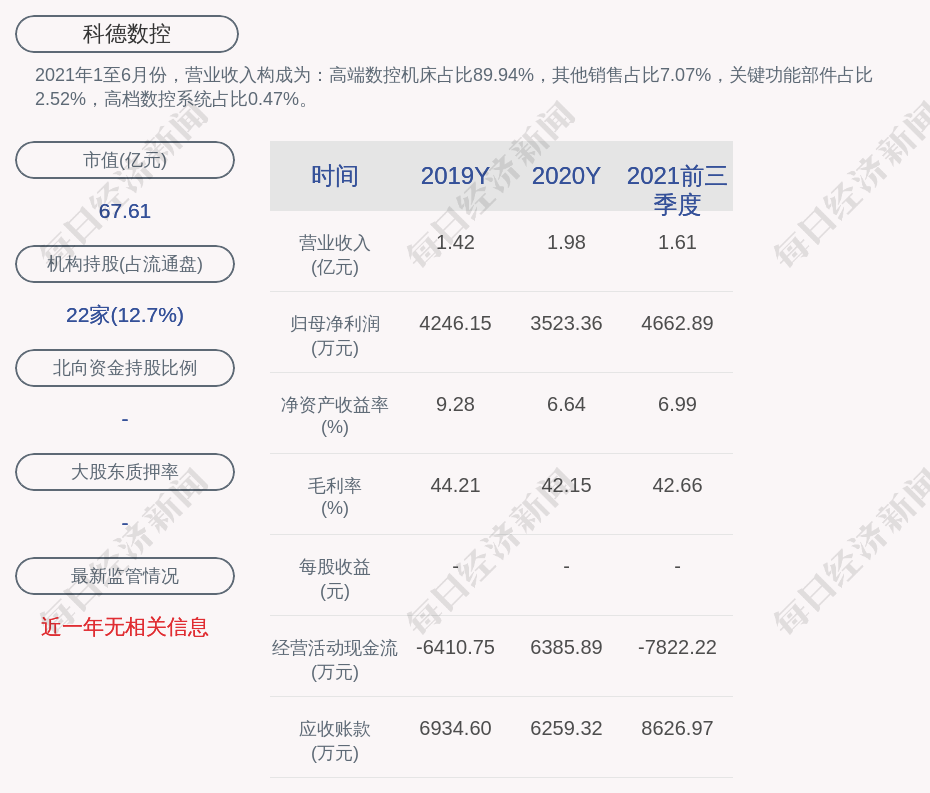The image size is (930, 793).
Task: Click the 机构持股(占流通盘) label
Action: click(x=125, y=264)
